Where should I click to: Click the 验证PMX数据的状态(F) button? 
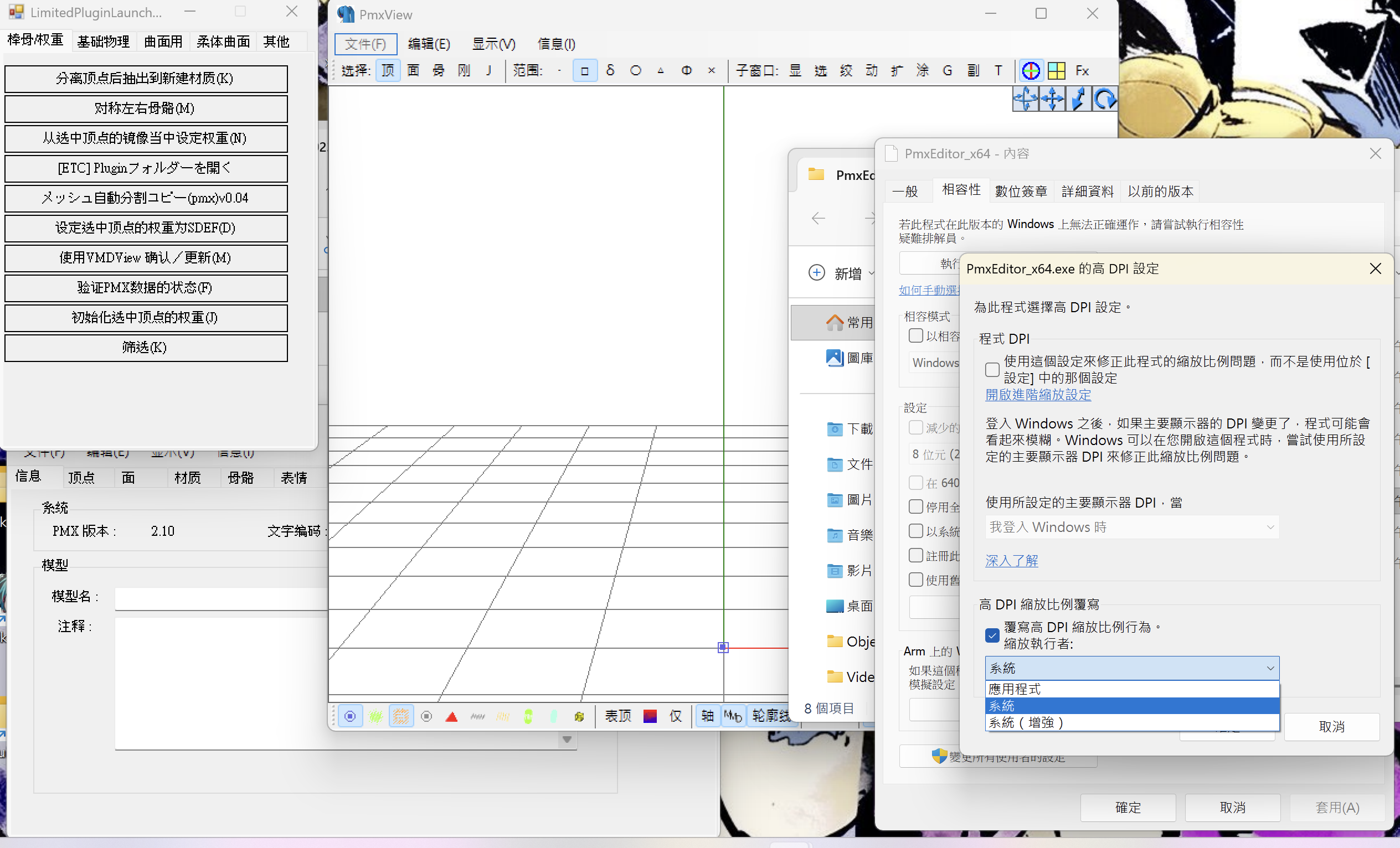pos(146,287)
